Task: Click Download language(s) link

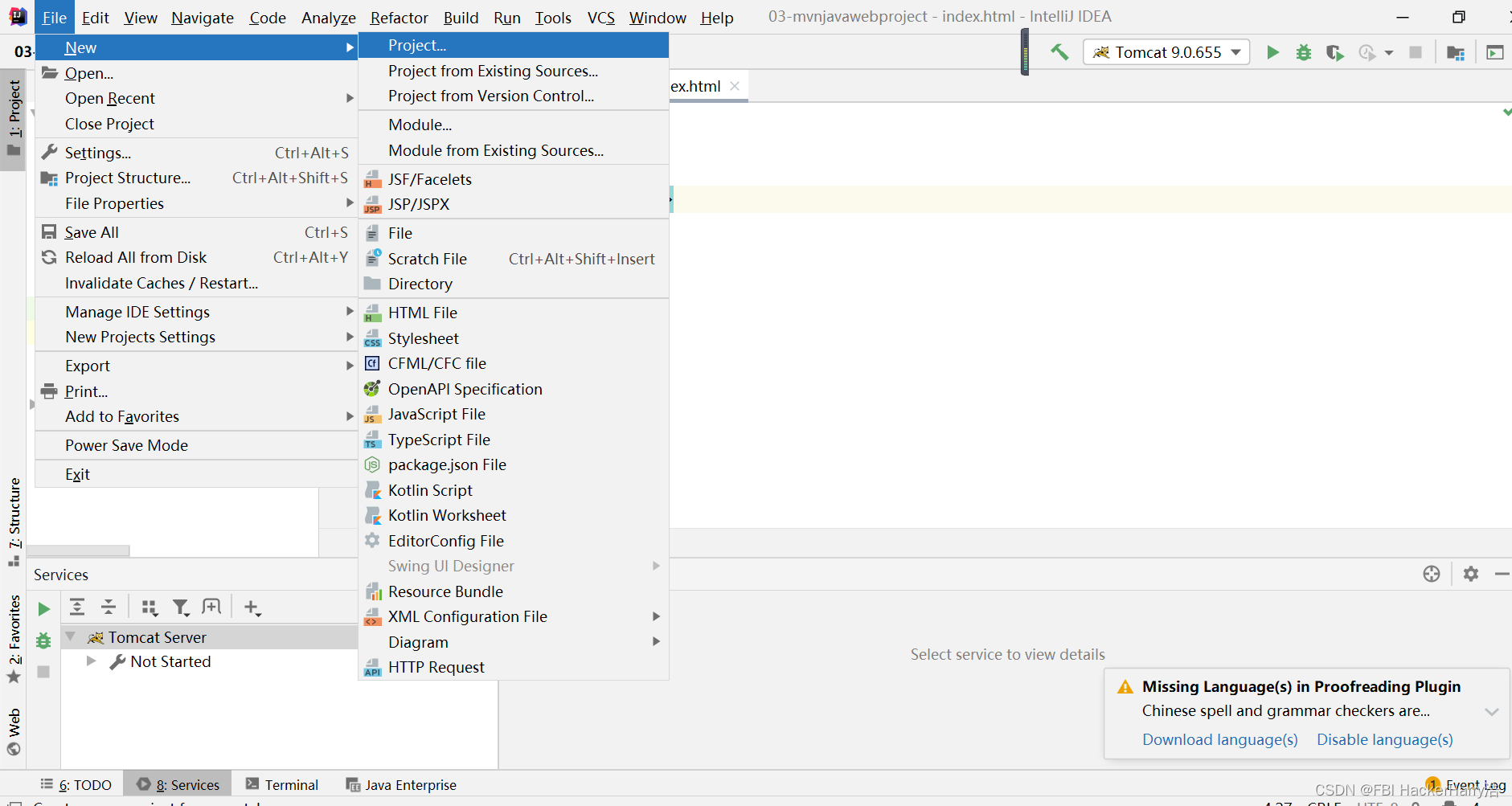Action: [1220, 739]
